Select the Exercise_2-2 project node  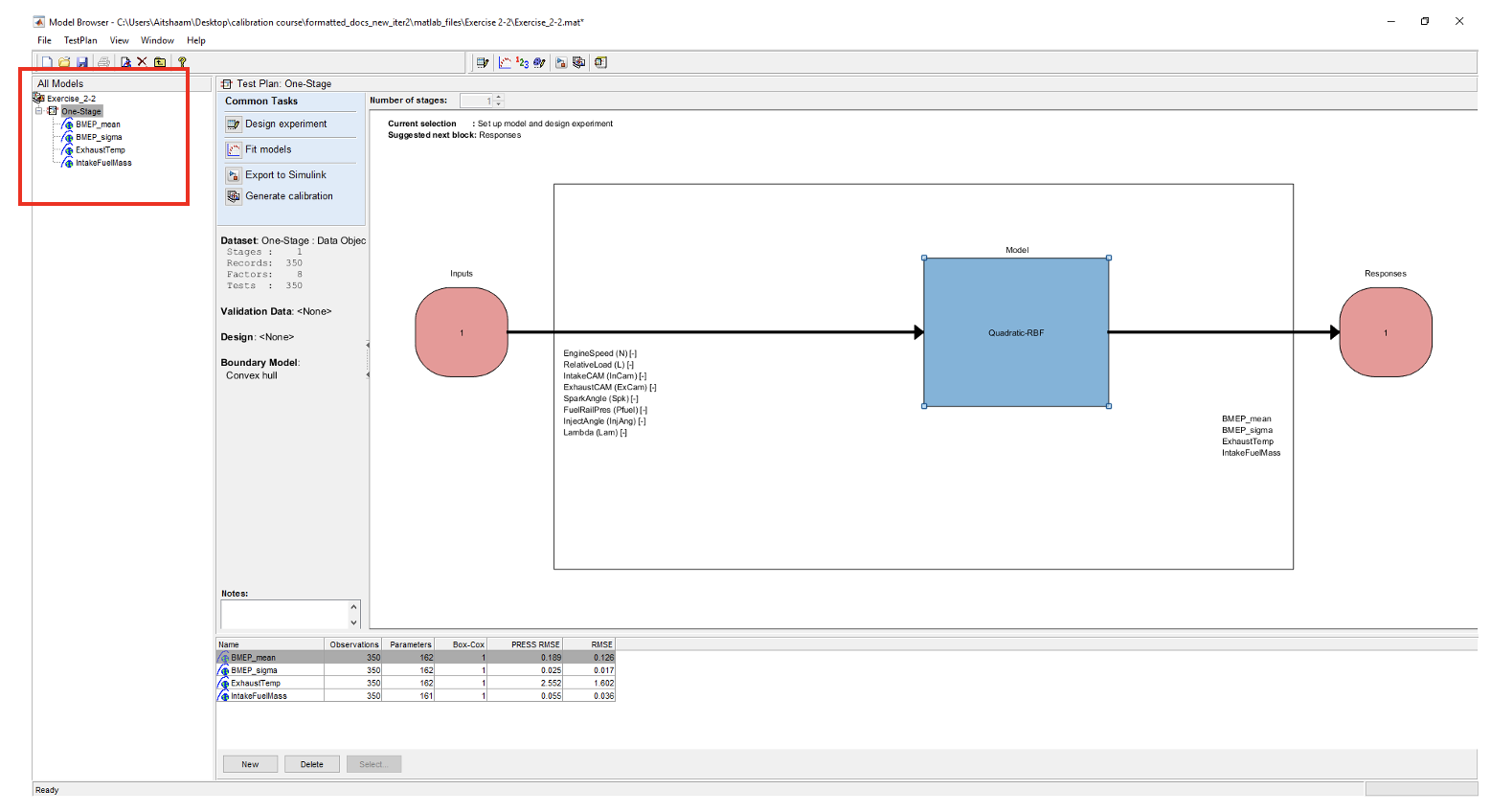click(x=72, y=99)
